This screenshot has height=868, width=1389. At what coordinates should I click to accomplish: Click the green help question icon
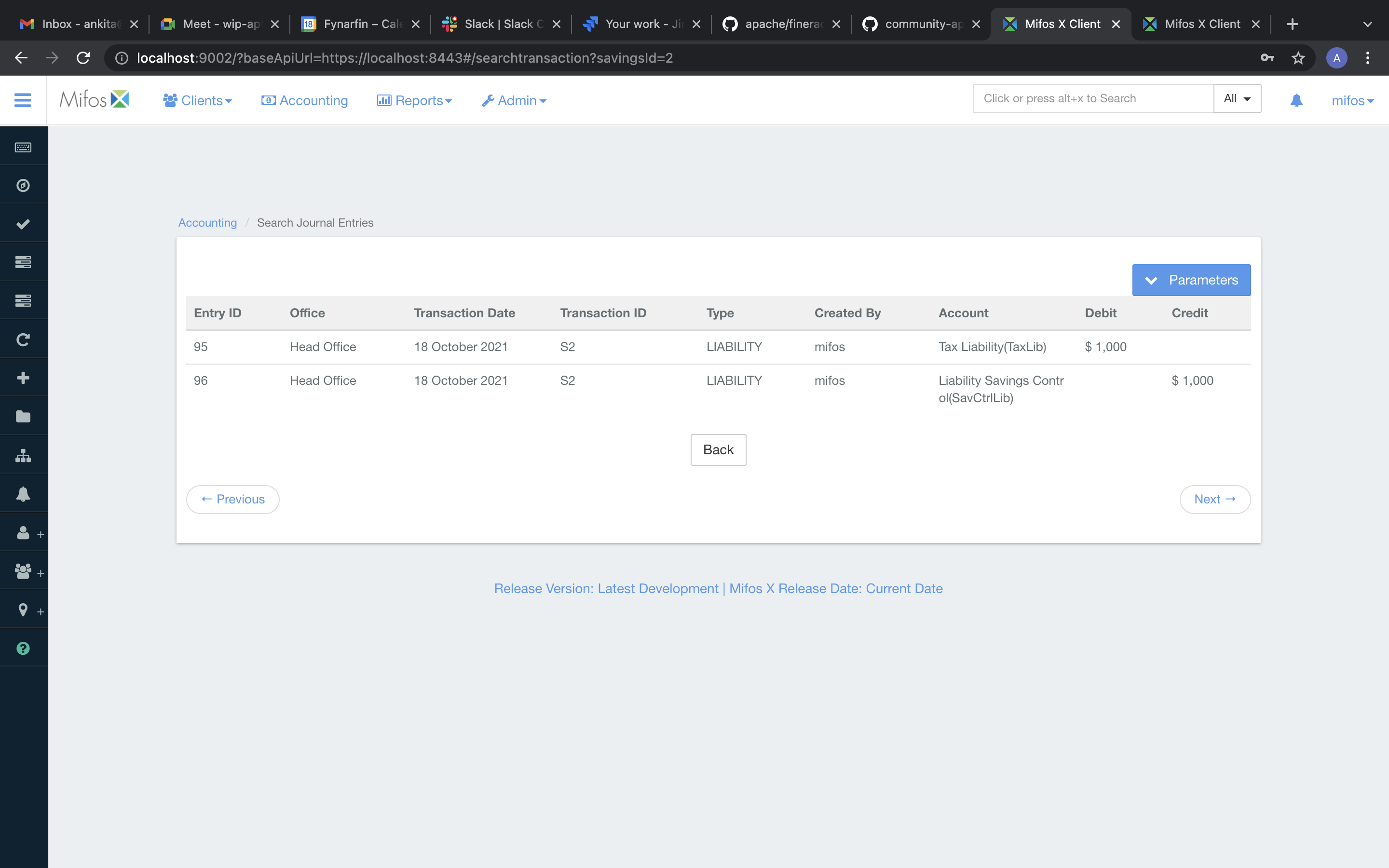click(23, 648)
